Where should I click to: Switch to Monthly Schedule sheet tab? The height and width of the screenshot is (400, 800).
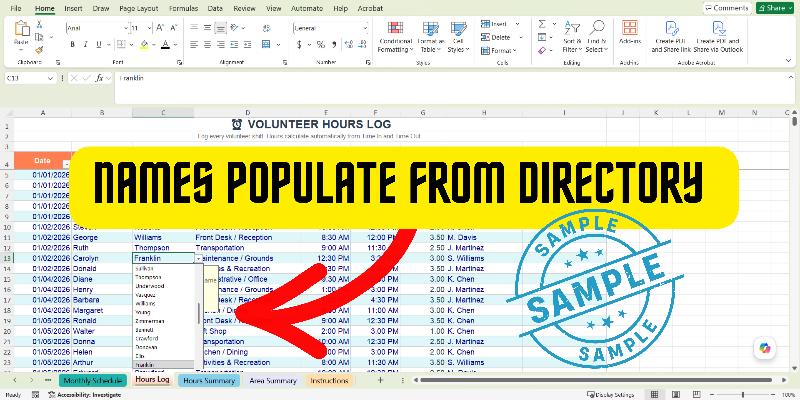[93, 381]
